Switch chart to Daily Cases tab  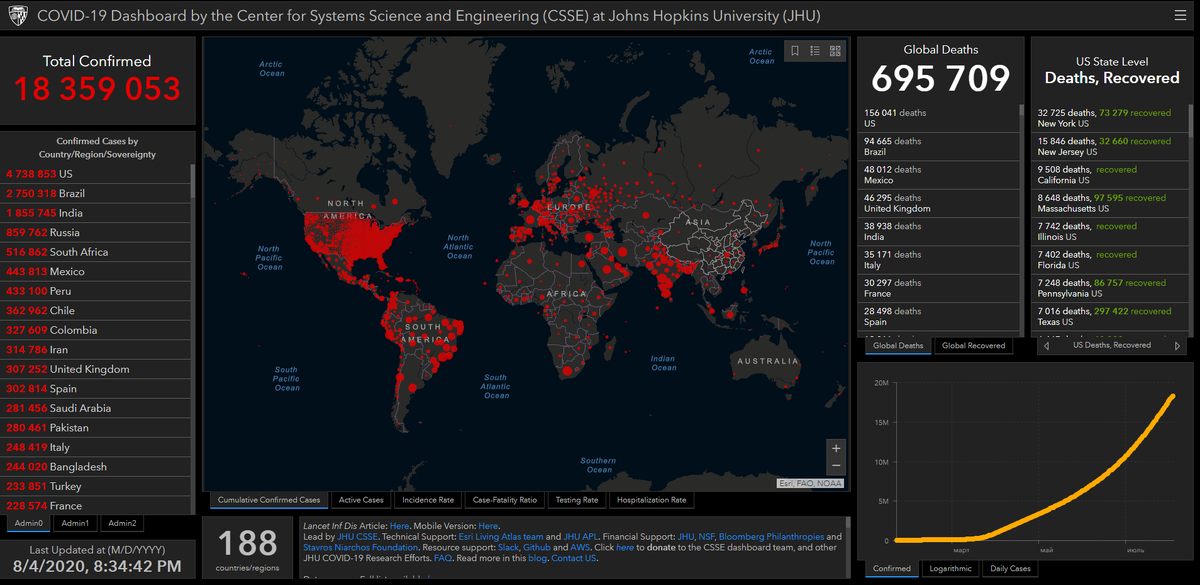coord(1010,569)
